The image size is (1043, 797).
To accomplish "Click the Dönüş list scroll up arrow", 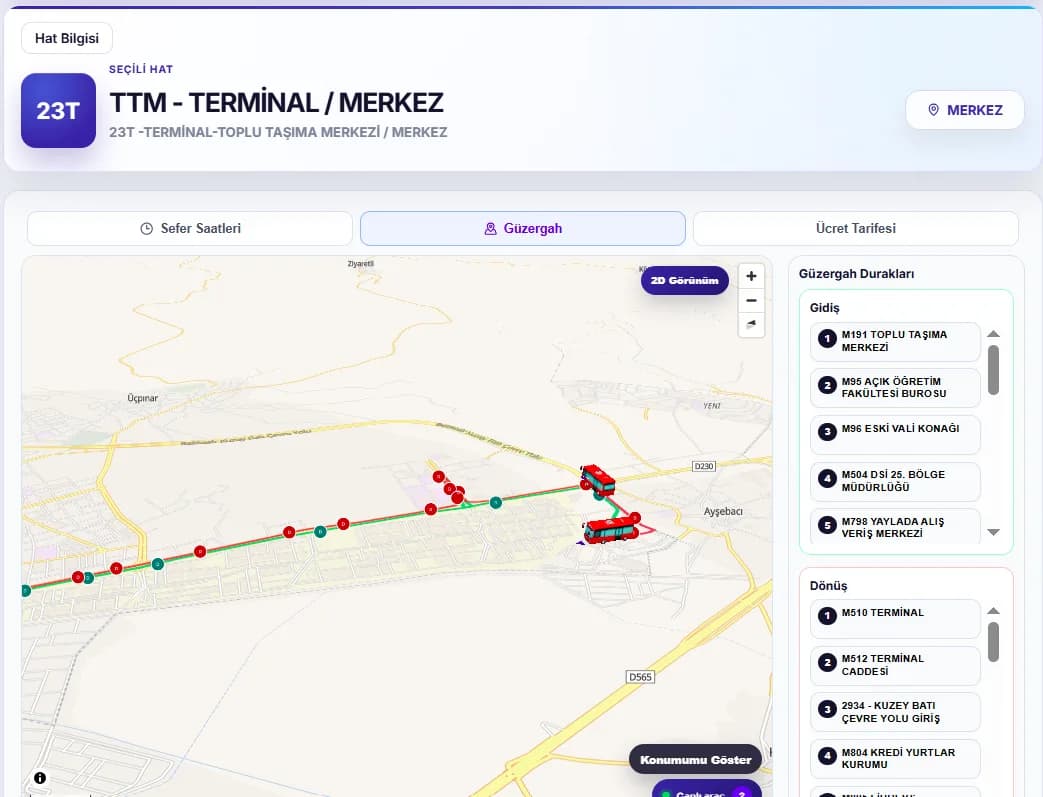I will [993, 611].
